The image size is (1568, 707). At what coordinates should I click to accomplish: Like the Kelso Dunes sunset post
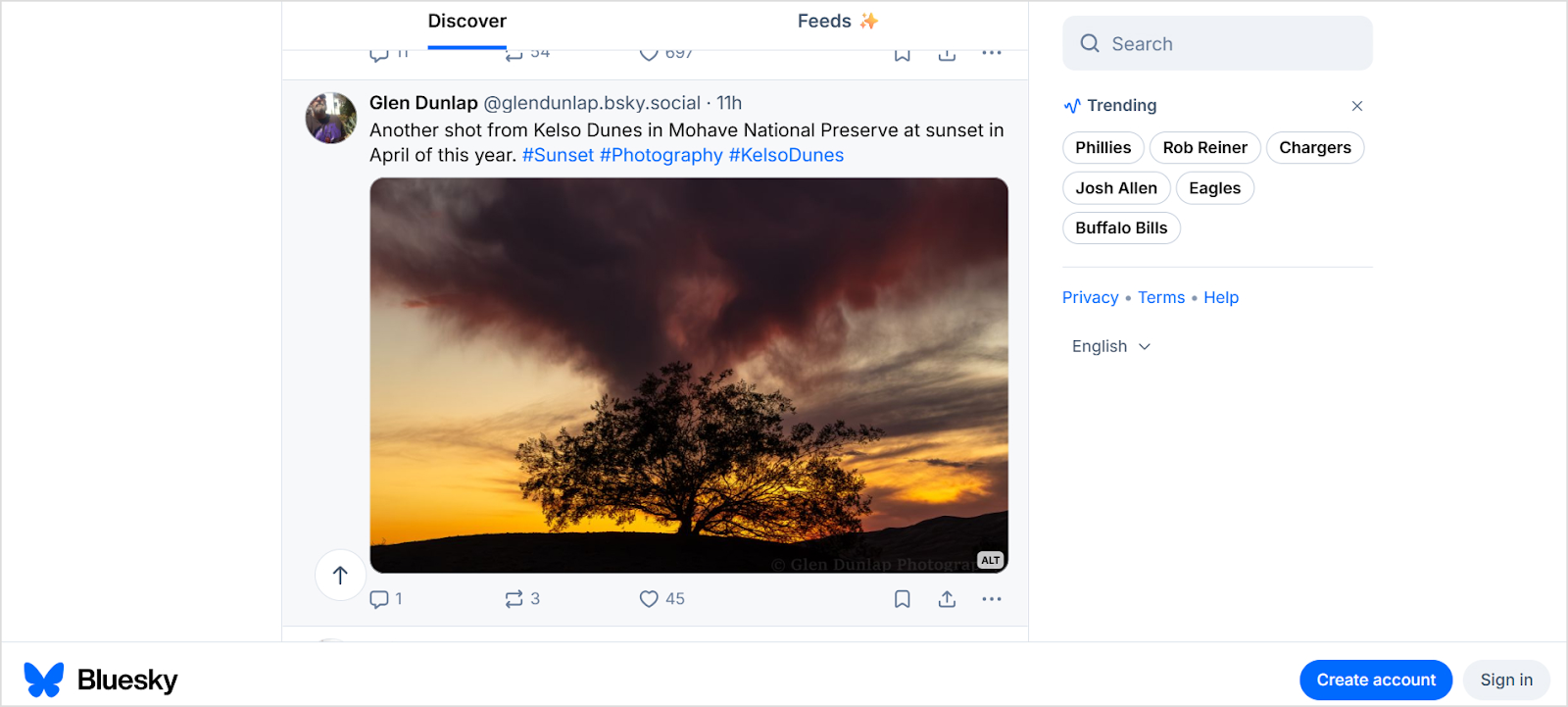[649, 599]
